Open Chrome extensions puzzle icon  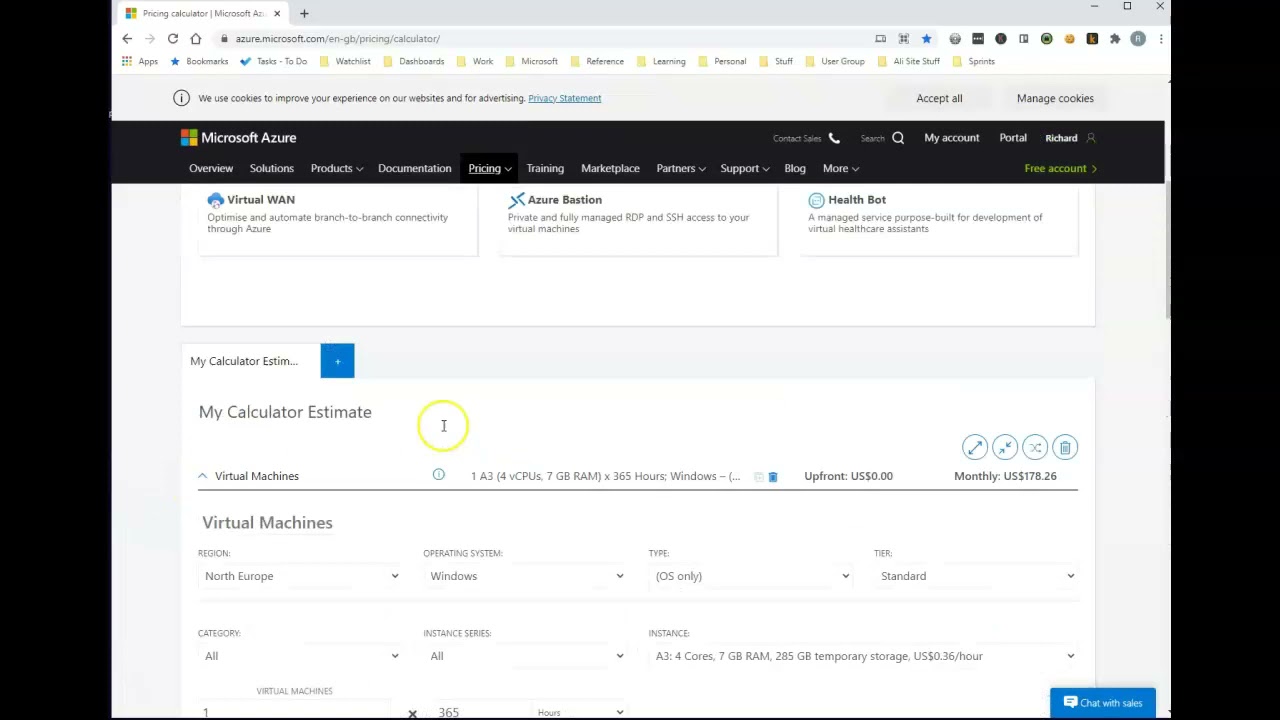click(x=1115, y=39)
